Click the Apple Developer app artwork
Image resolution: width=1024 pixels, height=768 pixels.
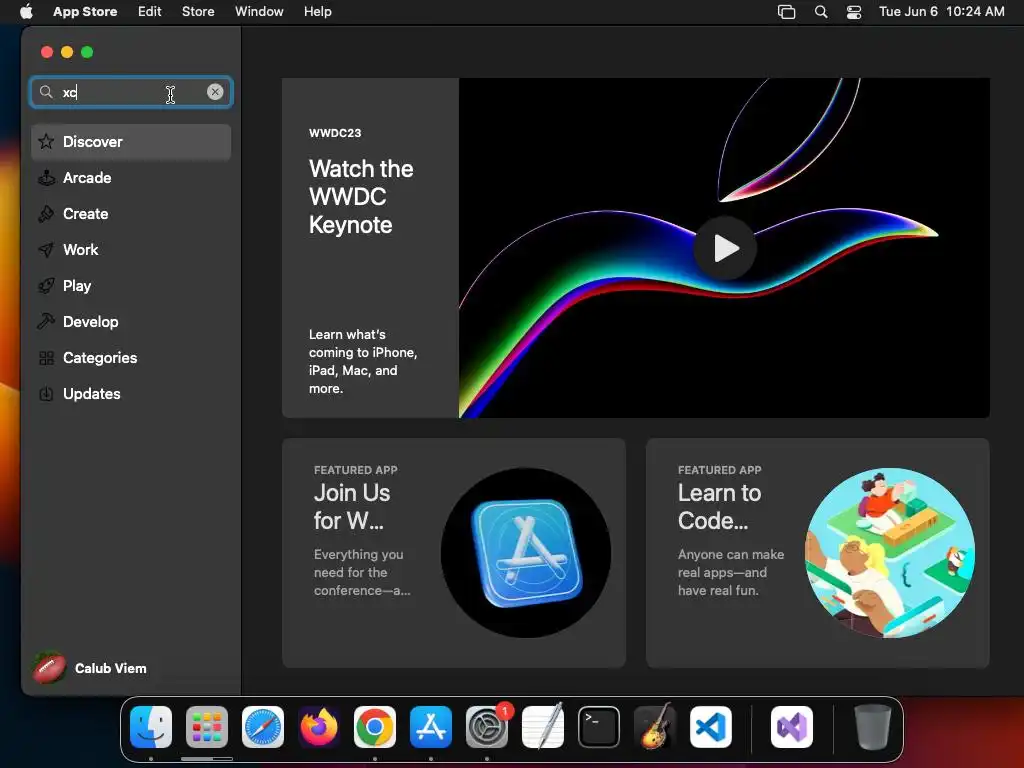(526, 552)
